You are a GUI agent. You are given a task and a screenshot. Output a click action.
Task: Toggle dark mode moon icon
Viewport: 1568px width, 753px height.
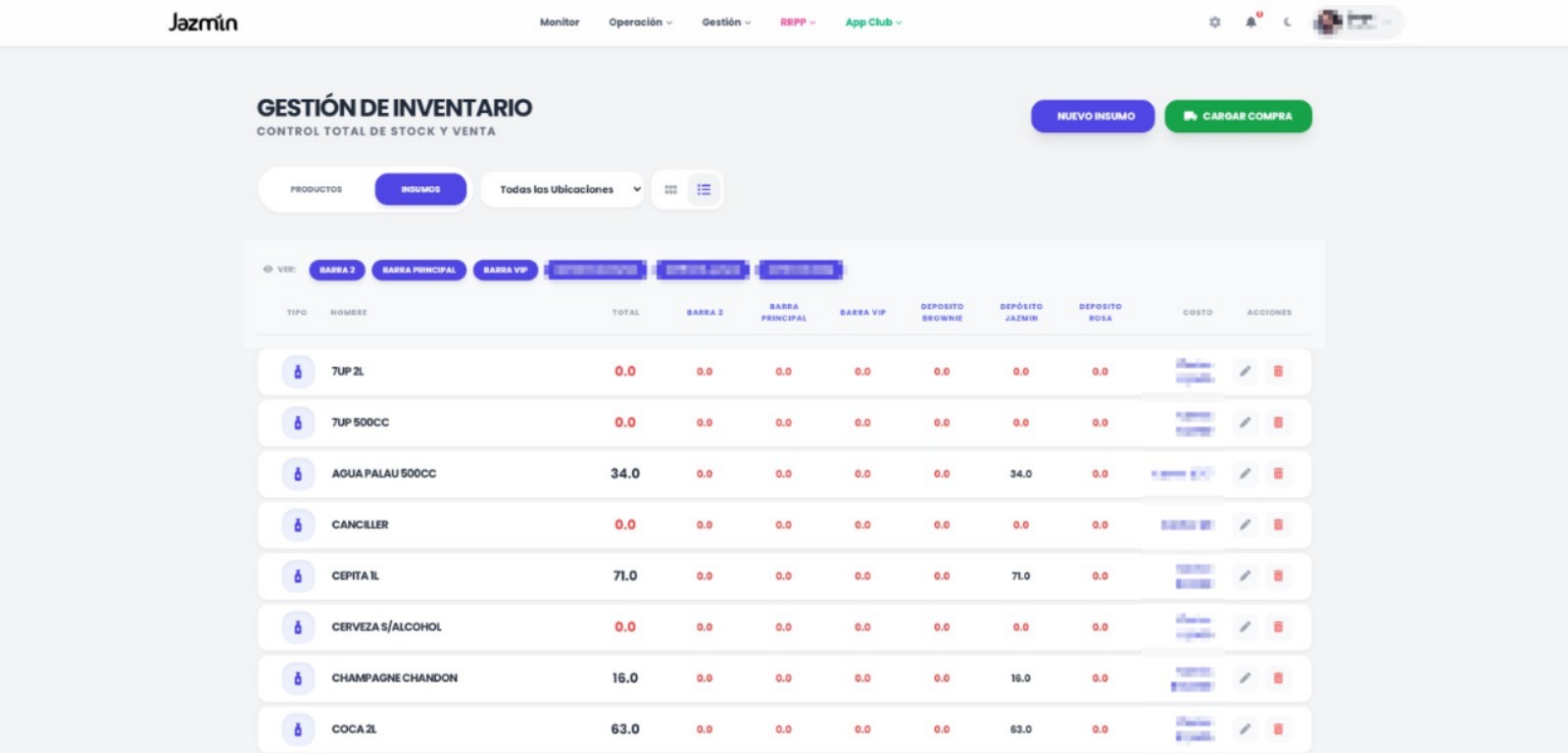pos(1288,22)
